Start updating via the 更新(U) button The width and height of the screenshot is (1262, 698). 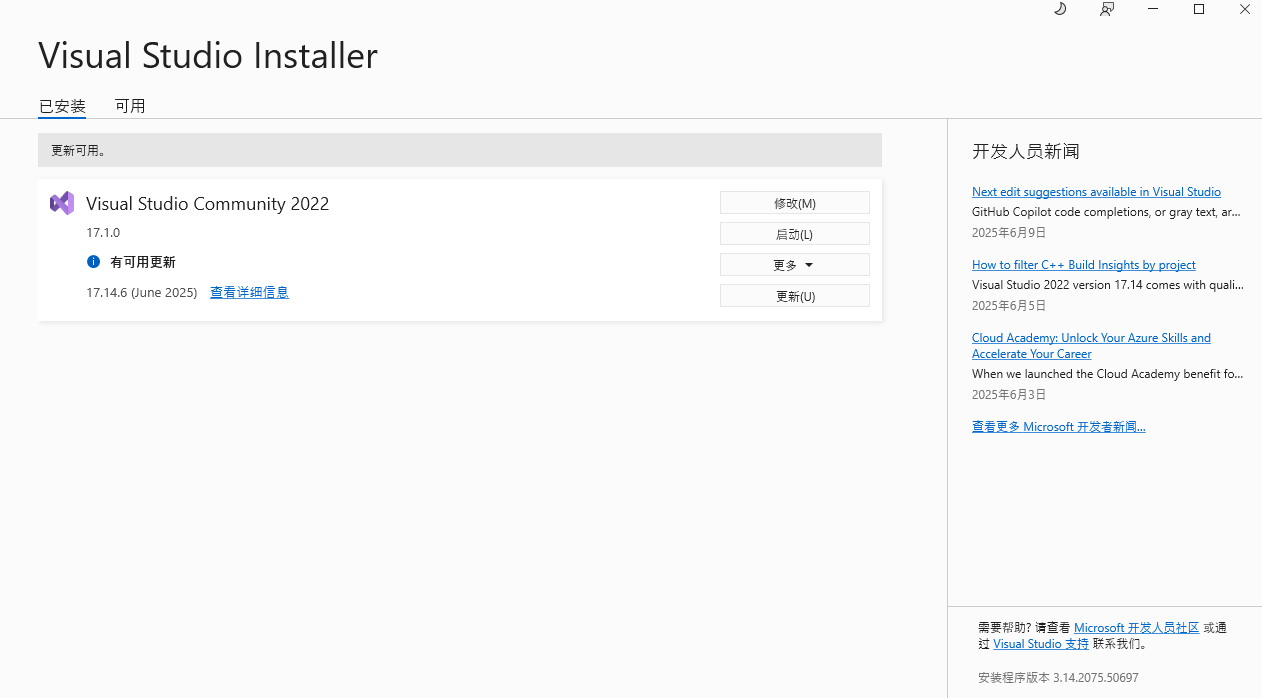point(794,295)
